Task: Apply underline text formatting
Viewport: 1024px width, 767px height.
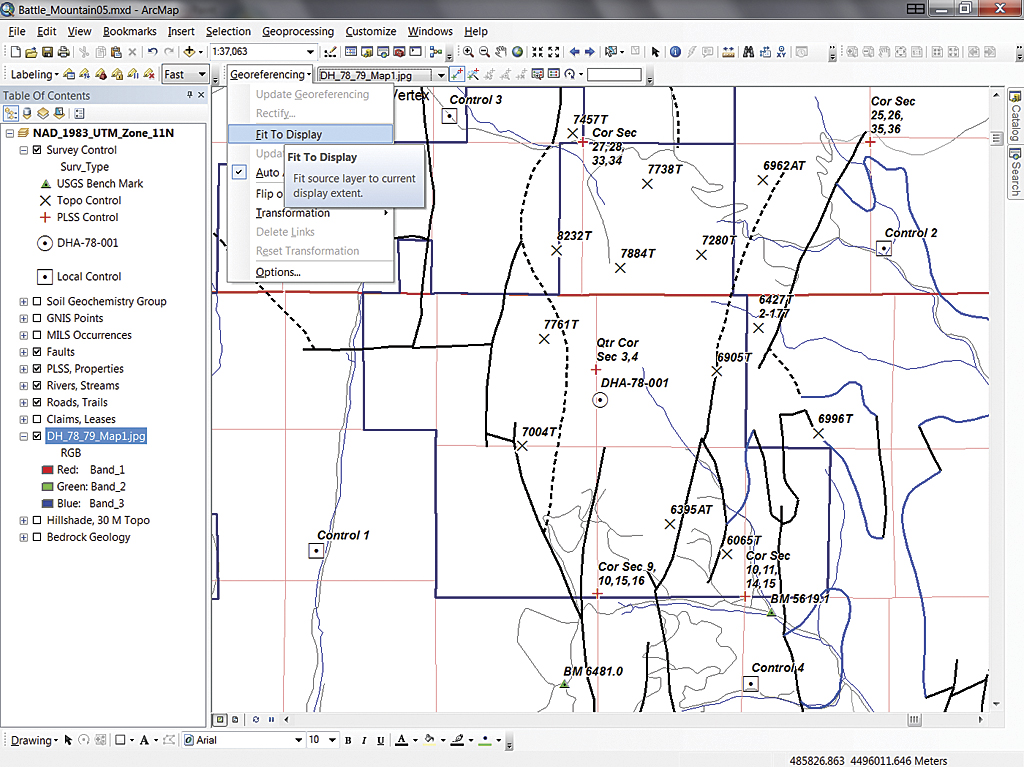Action: 380,740
